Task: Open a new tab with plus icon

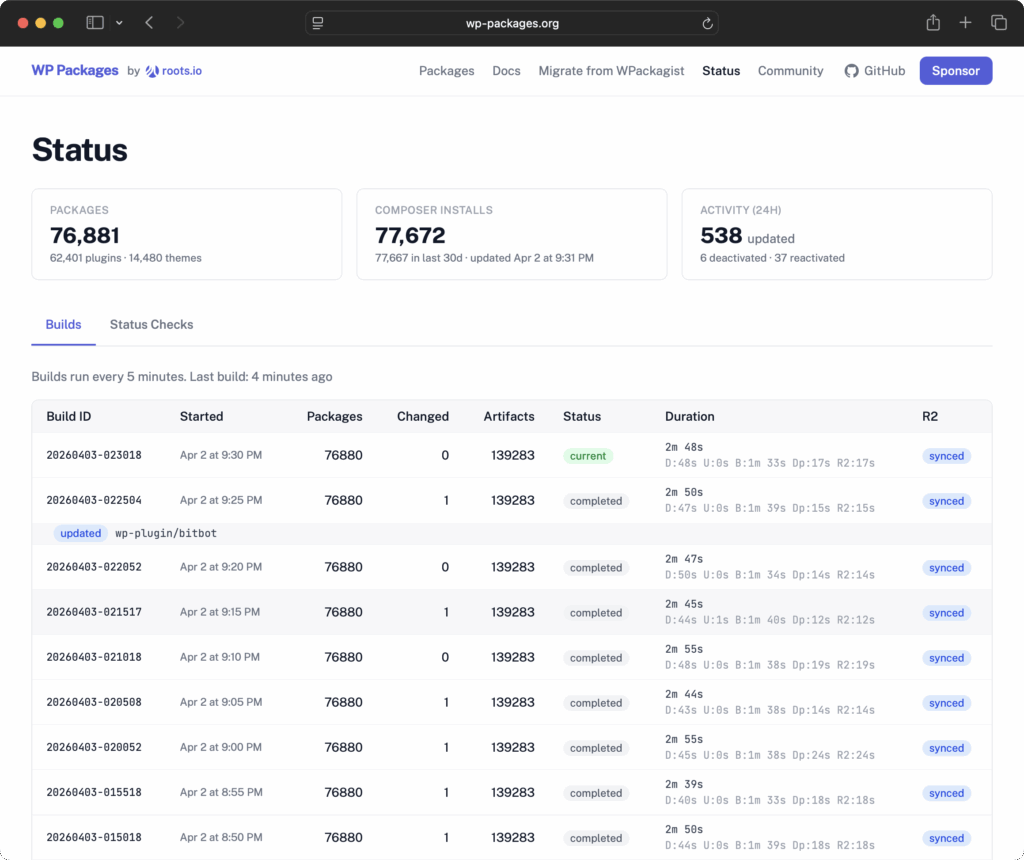Action: (x=965, y=22)
